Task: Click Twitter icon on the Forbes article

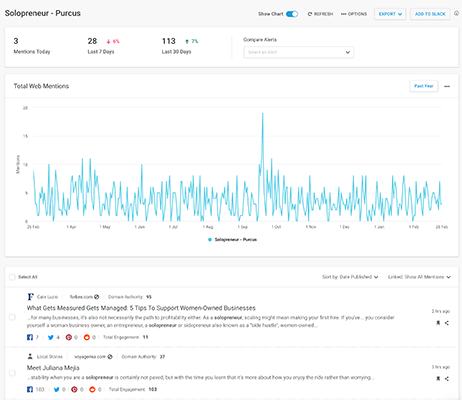Action: pos(51,337)
